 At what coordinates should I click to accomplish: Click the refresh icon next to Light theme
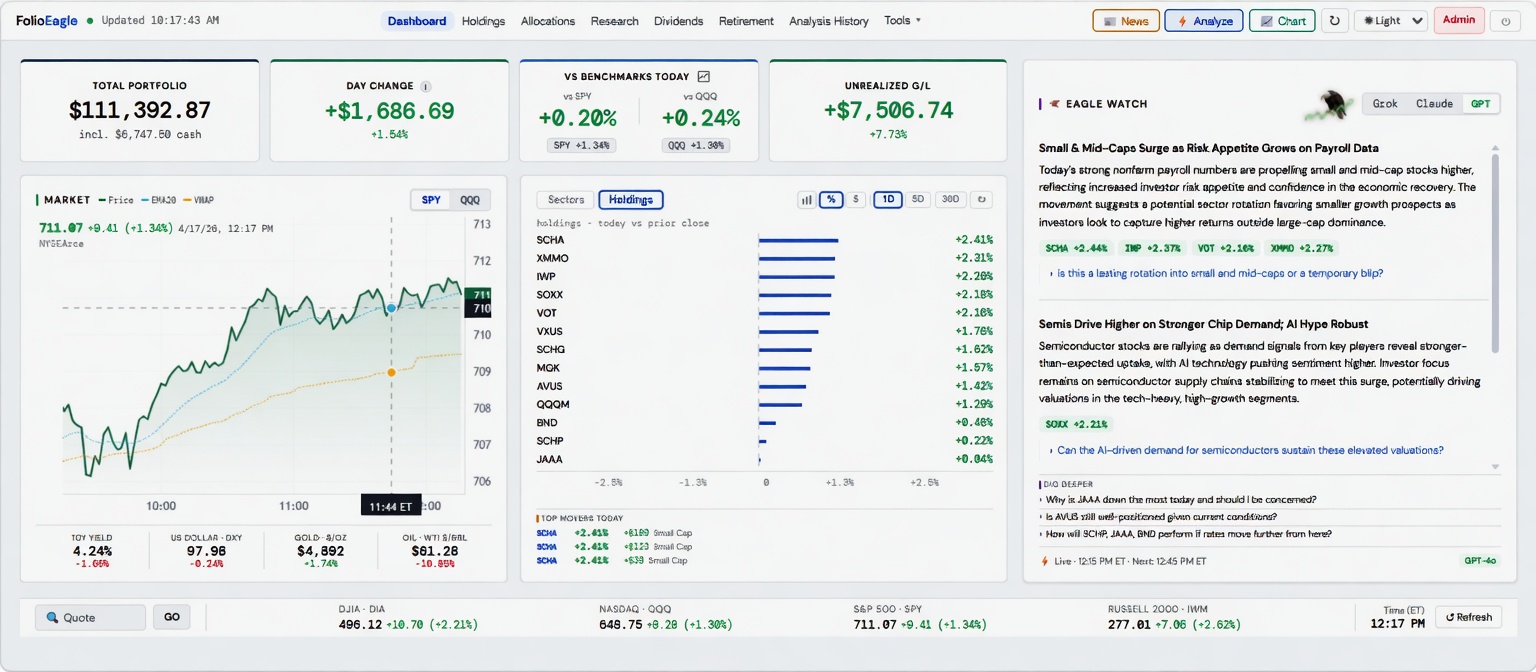[x=1336, y=20]
